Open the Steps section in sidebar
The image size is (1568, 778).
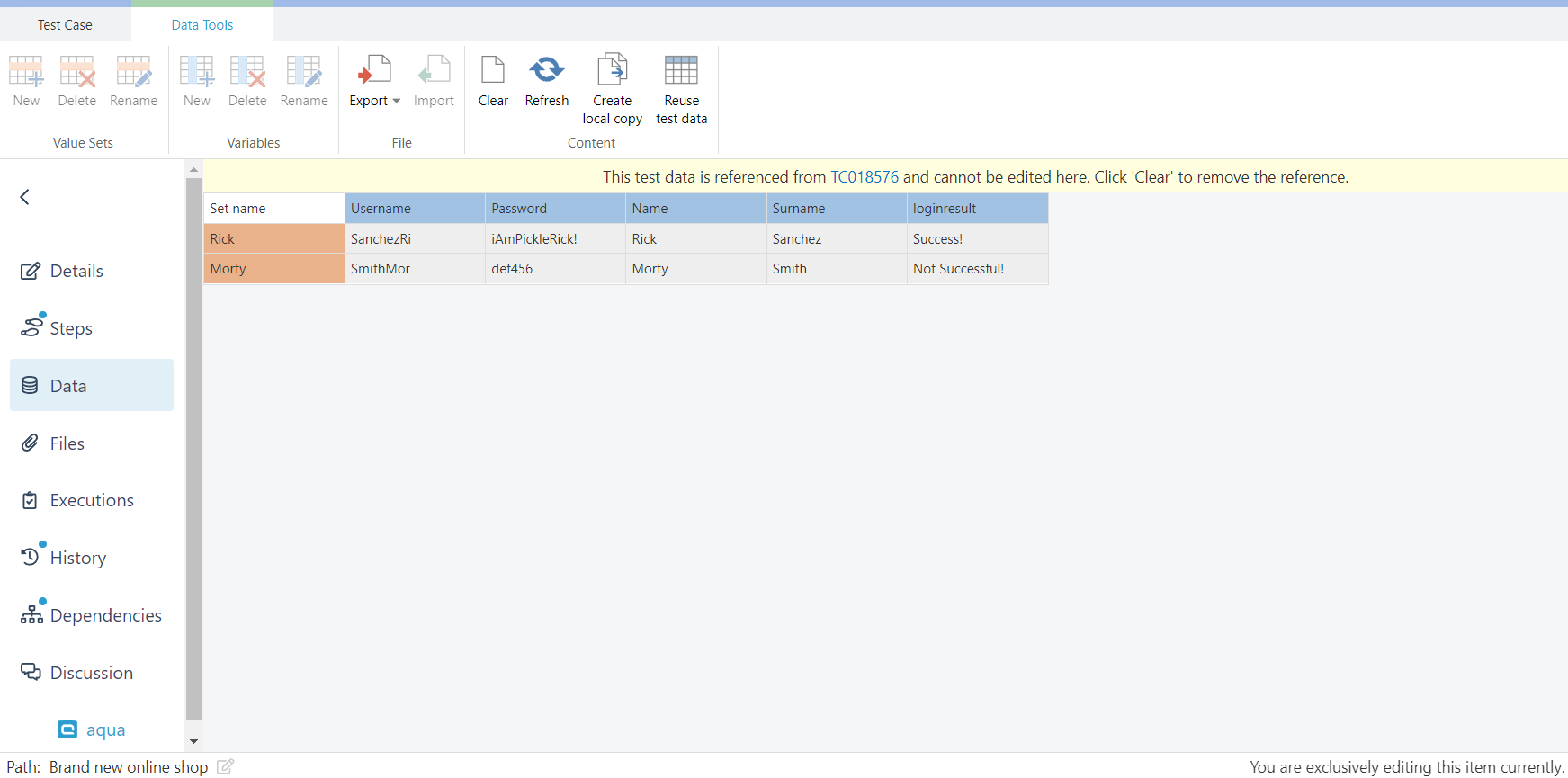[70, 328]
